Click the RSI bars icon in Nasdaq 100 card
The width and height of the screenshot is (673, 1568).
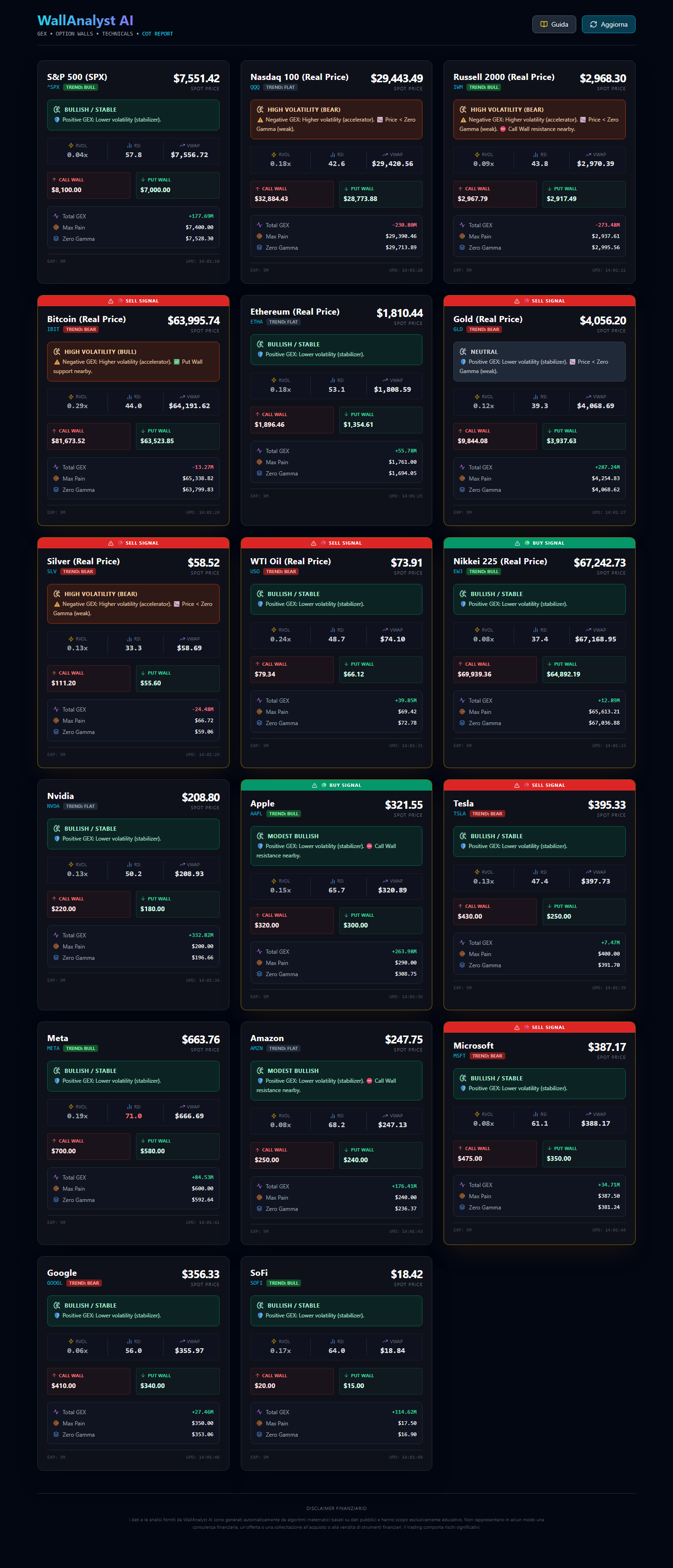click(332, 155)
